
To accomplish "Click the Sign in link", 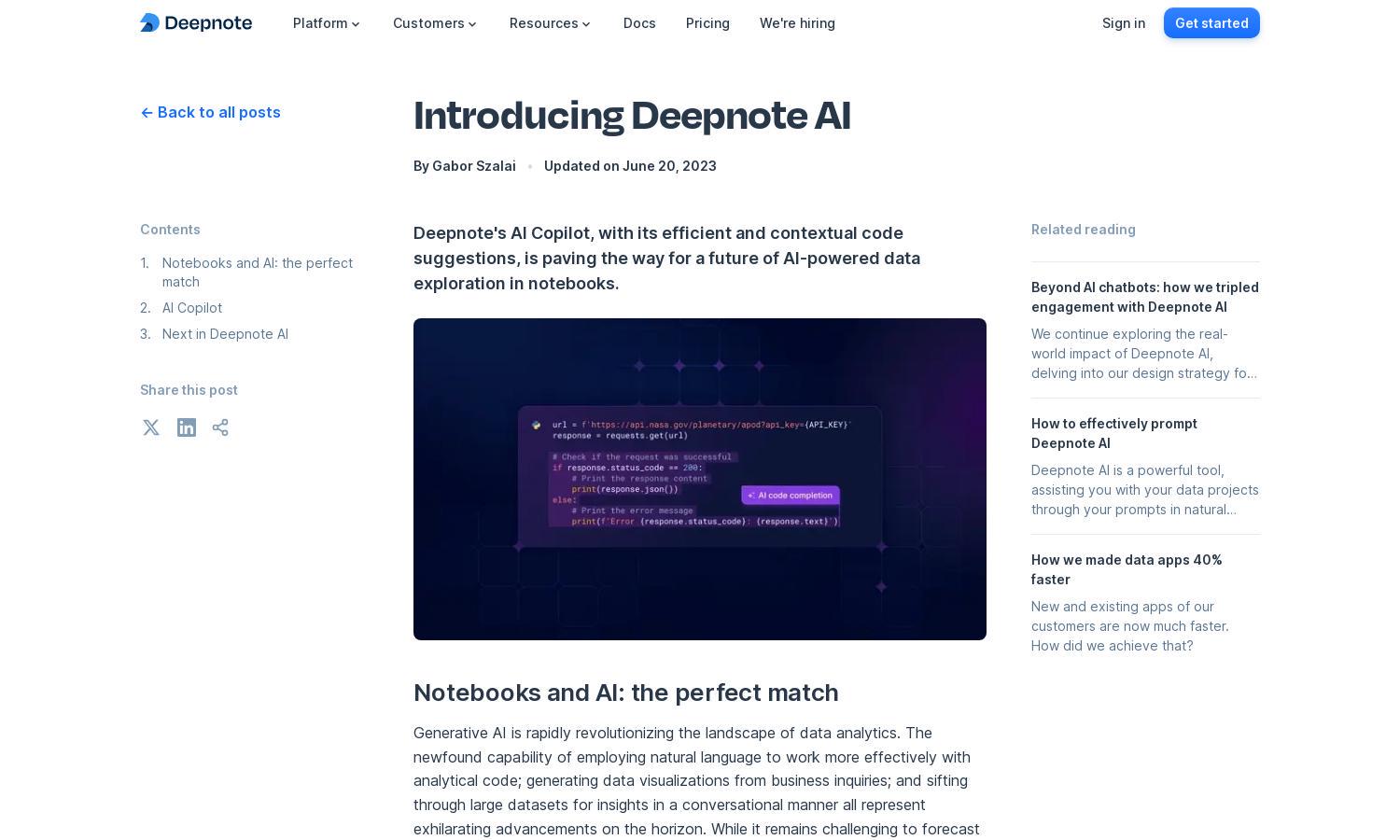I will [1124, 22].
